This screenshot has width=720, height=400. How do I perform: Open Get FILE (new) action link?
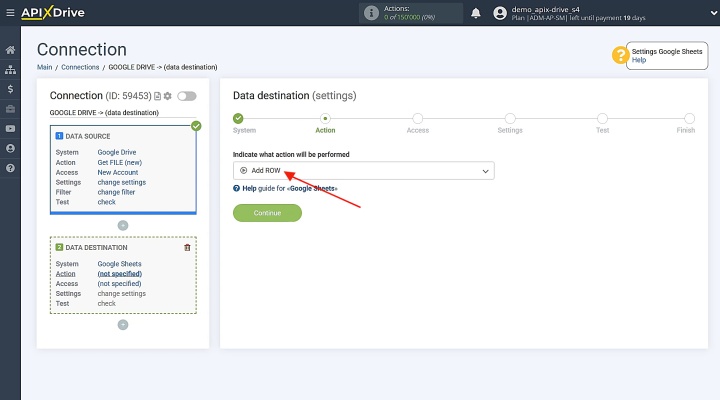[119, 162]
